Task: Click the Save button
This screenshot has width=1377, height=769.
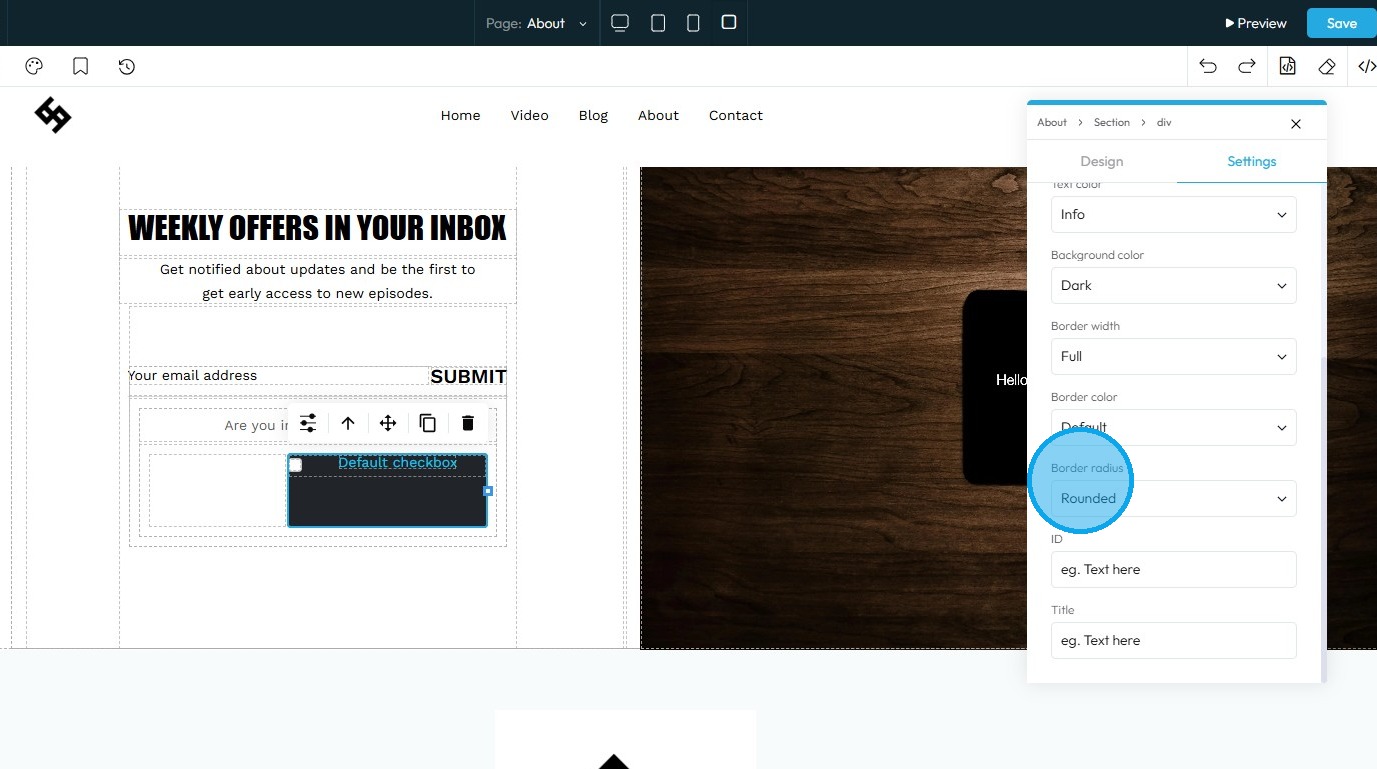Action: (1341, 23)
